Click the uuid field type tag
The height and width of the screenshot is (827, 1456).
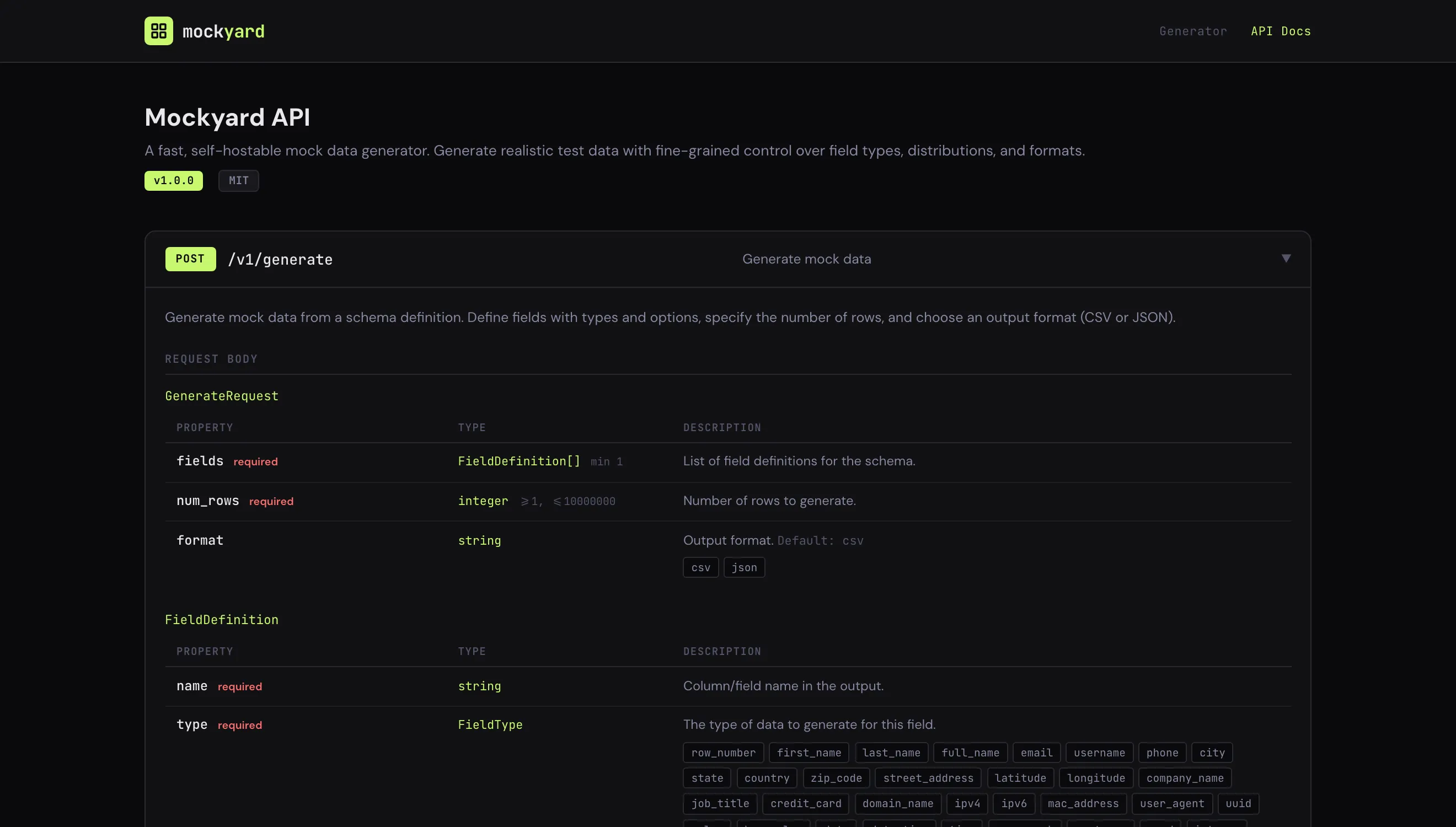(x=1238, y=804)
